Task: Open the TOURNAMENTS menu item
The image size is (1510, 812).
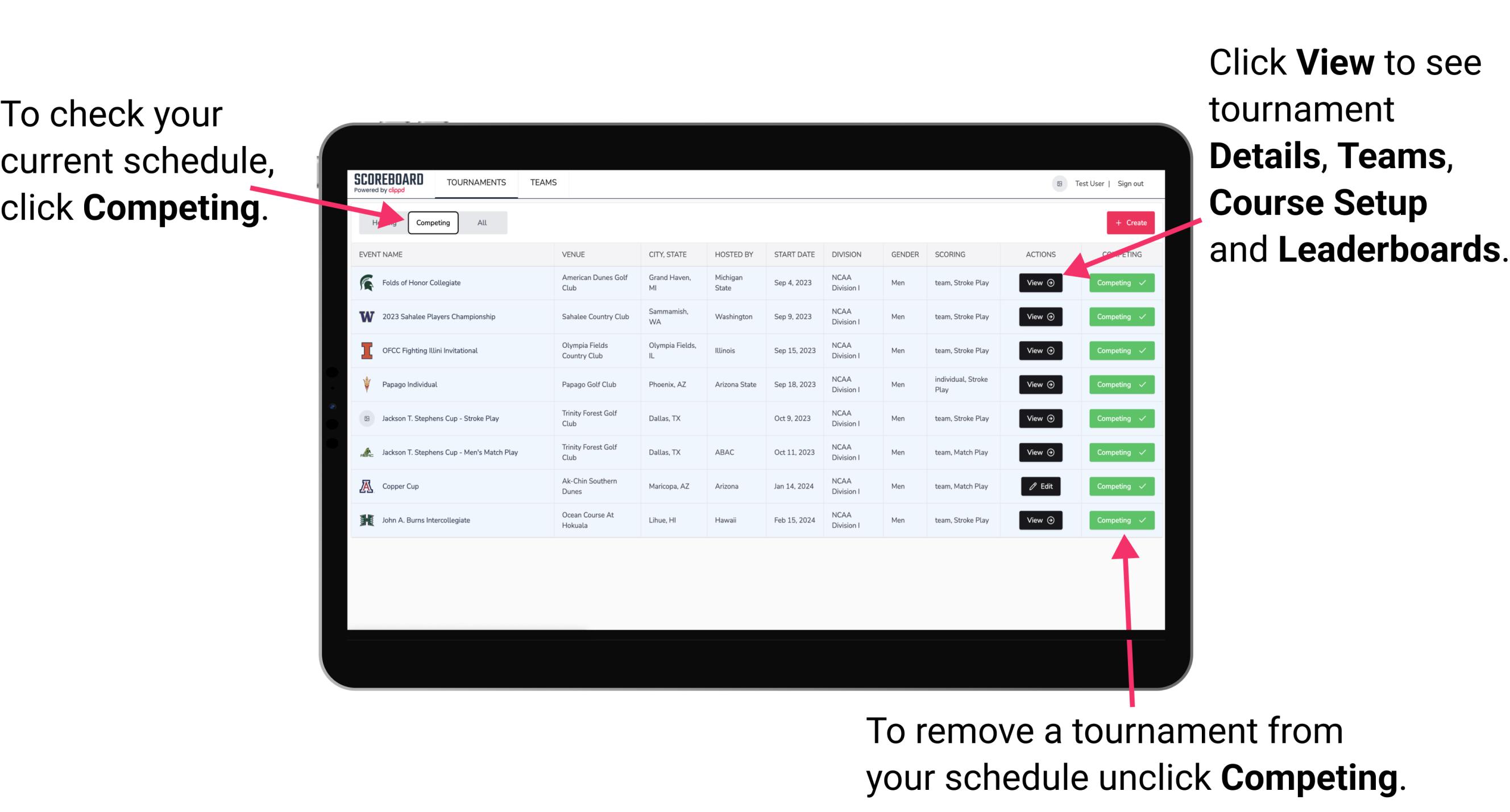Action: (477, 183)
